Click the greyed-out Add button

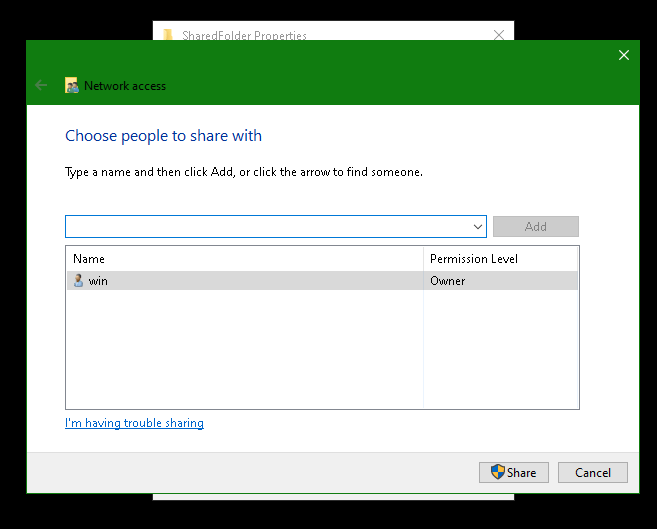[x=535, y=227]
